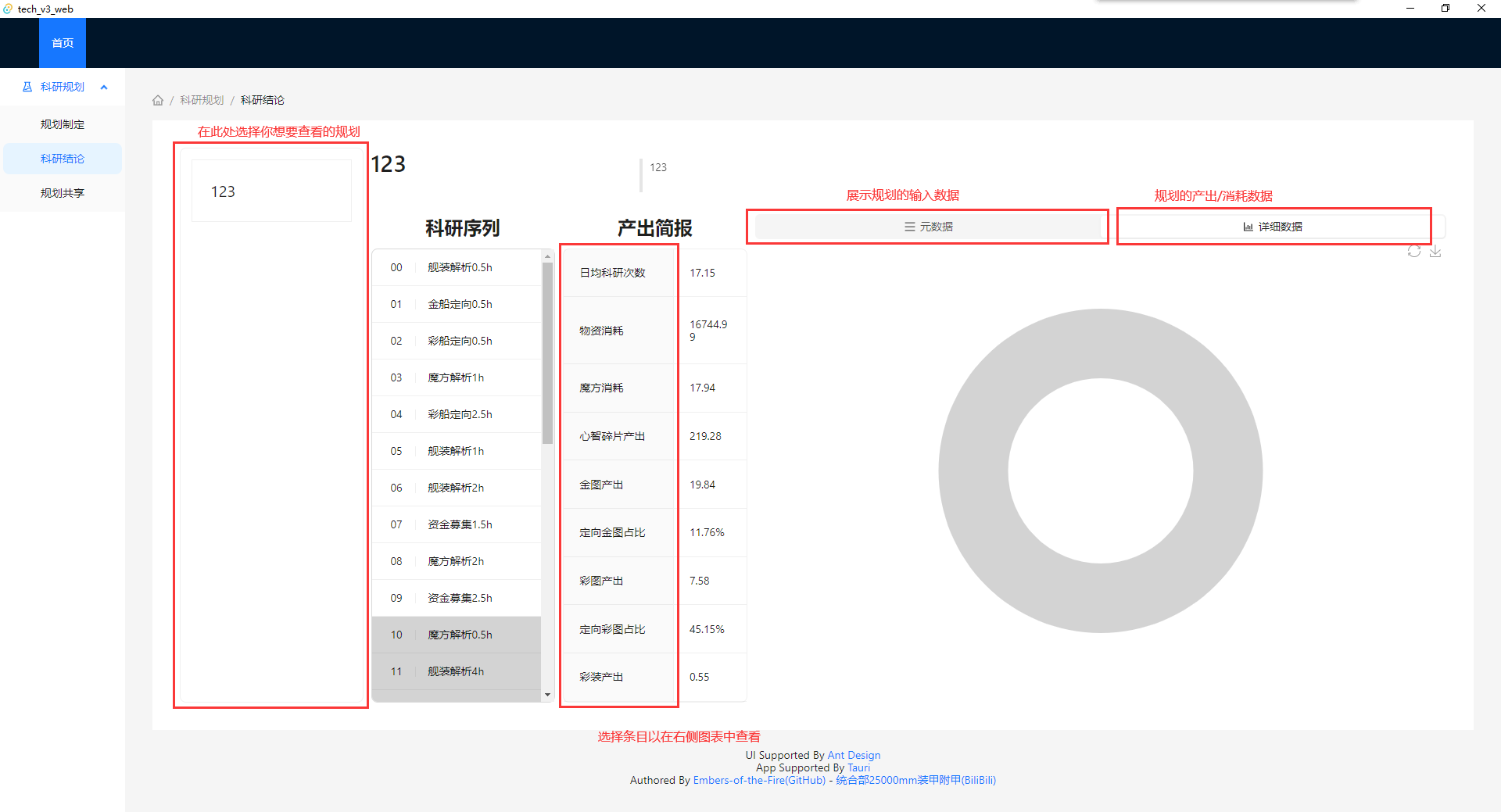Select row 08 魔方解析2h
Screen dimensions: 1501x812
(457, 561)
